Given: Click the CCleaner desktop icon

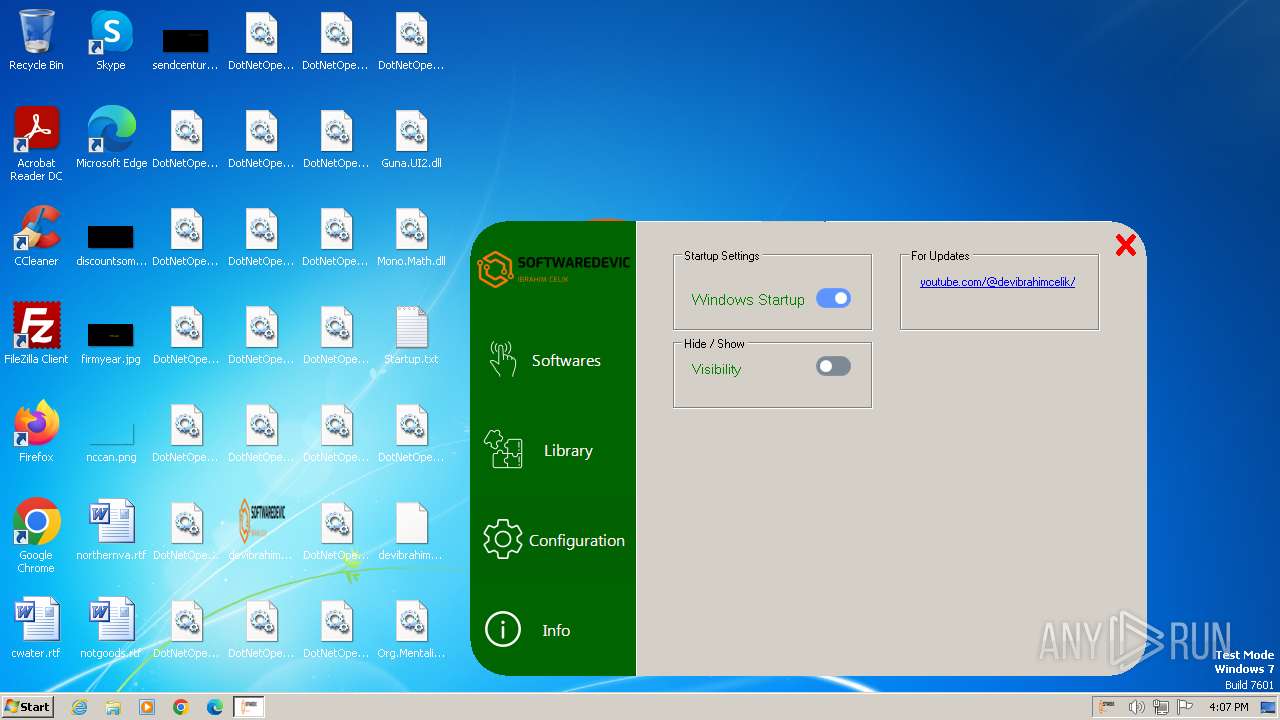Looking at the screenshot, I should [36, 237].
